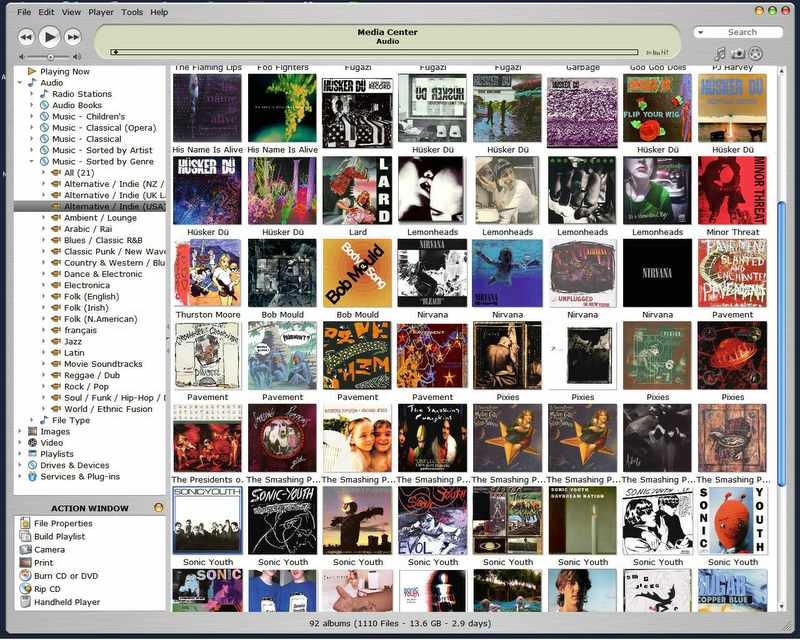Select The Presidents o... album cover

(x=207, y=438)
